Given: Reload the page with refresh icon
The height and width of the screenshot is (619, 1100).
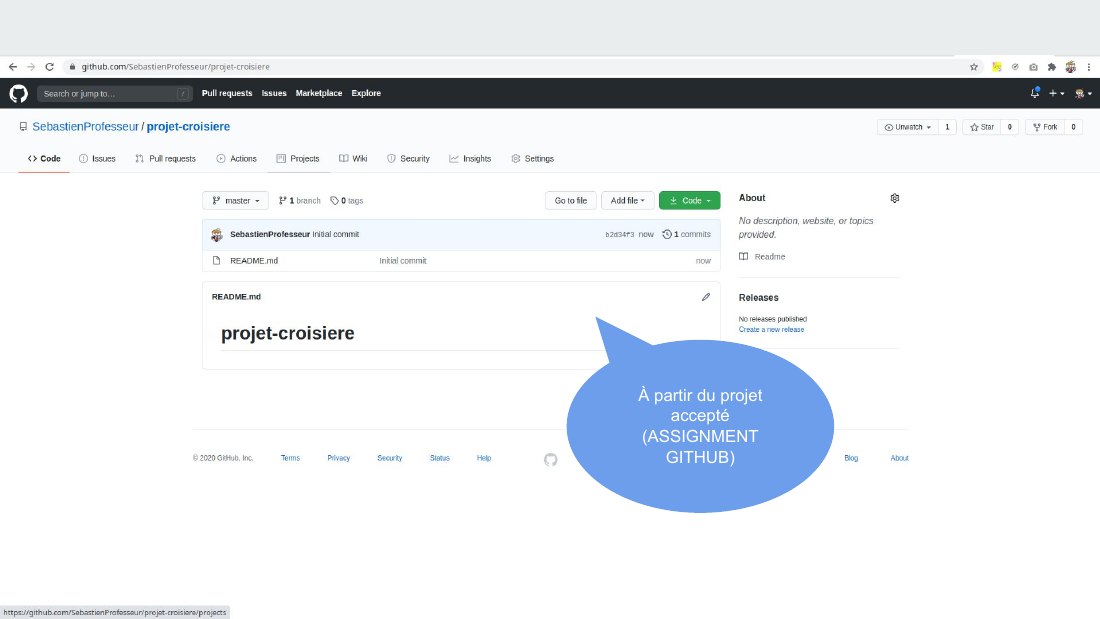Looking at the screenshot, I should pyautogui.click(x=49, y=67).
